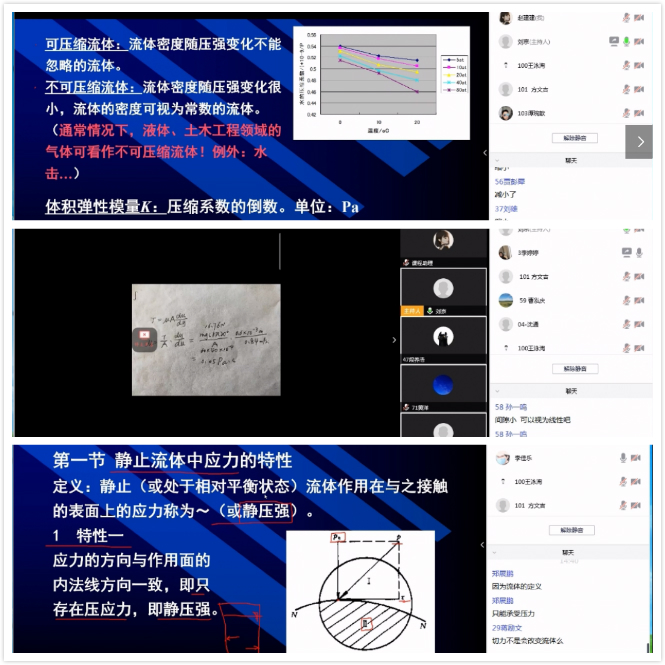Click 101 方文 row camera icon in bottom screenshot
665x665 pixels.
(635, 505)
